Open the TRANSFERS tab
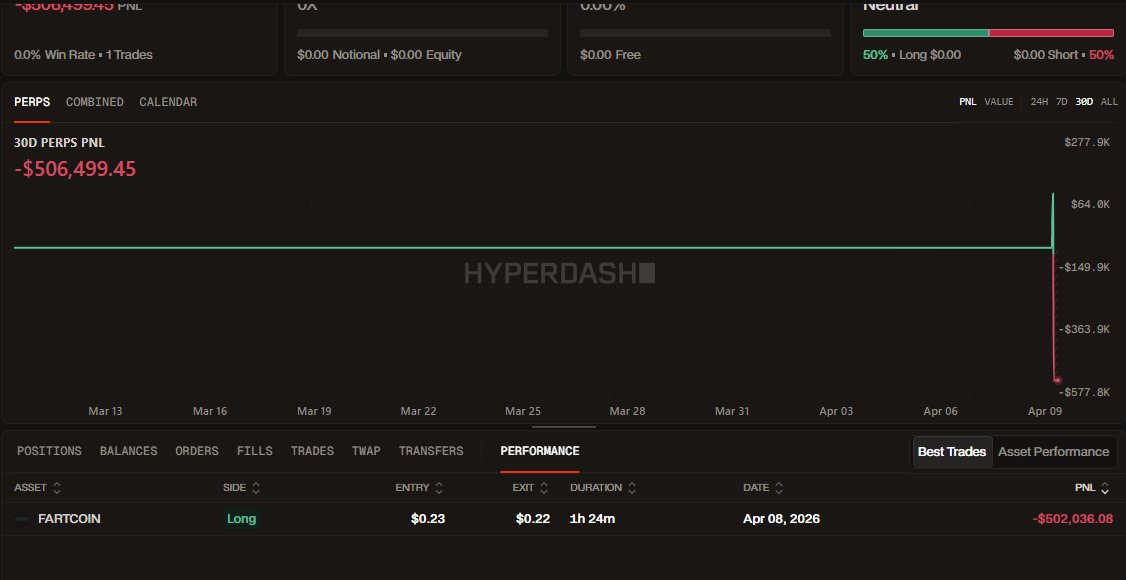 click(x=431, y=451)
